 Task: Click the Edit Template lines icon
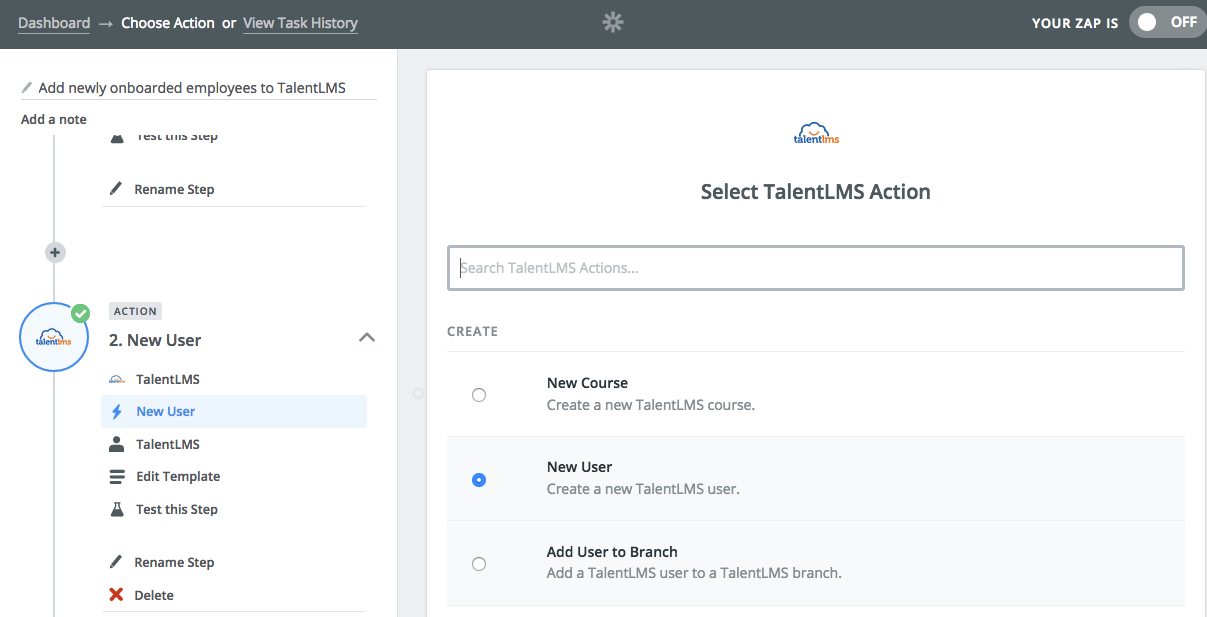coord(117,476)
